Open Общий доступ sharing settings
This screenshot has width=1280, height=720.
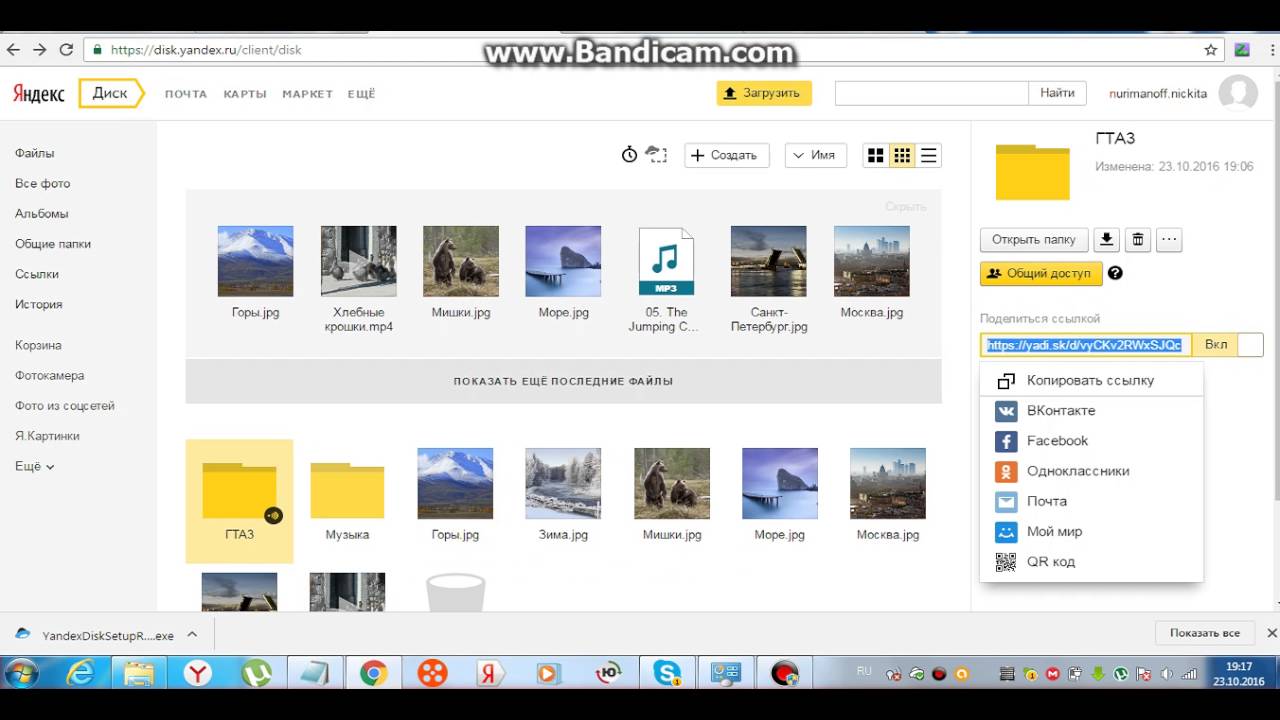pyautogui.click(x=1041, y=273)
